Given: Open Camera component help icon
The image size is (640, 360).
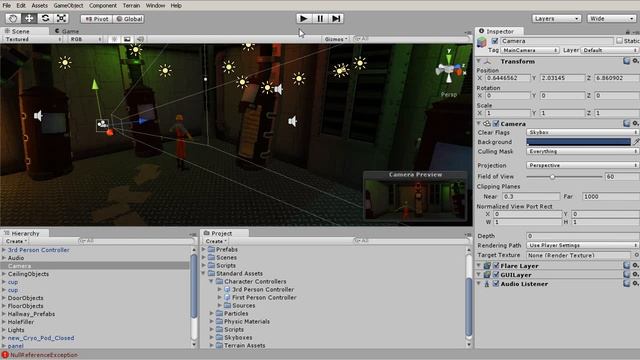Looking at the screenshot, I should pyautogui.click(x=627, y=123).
